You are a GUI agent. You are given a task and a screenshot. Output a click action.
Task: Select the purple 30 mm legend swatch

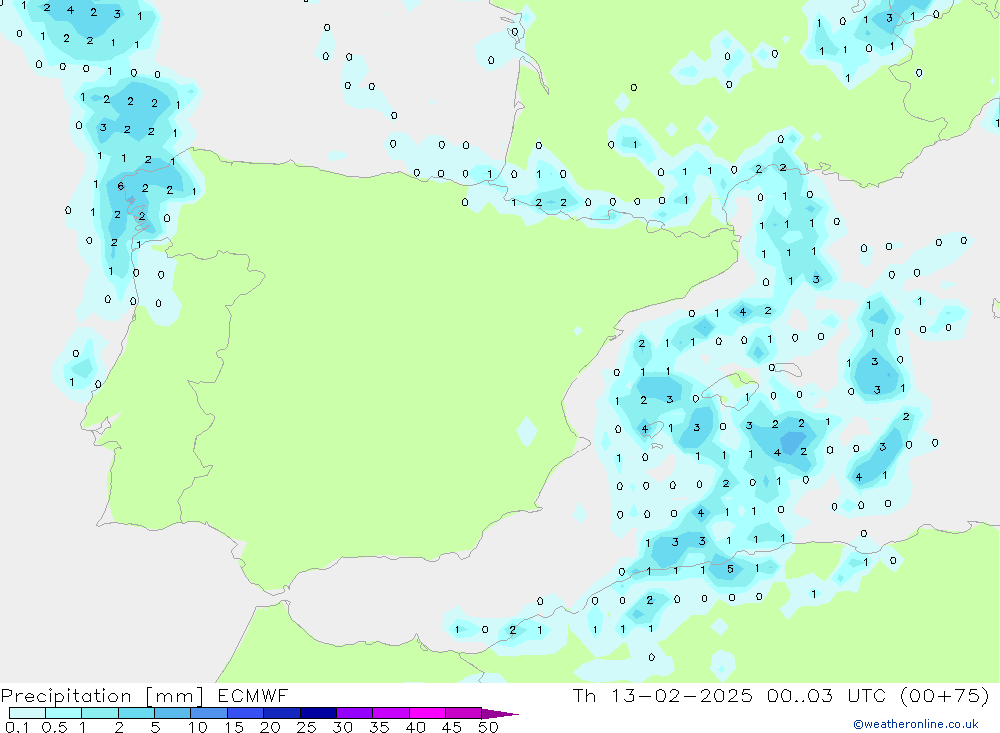pos(354,713)
